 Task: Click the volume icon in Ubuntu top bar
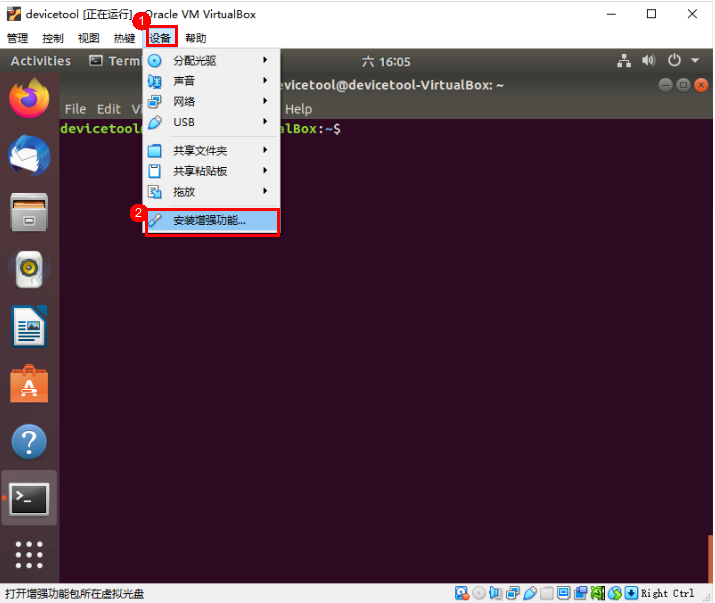[649, 61]
